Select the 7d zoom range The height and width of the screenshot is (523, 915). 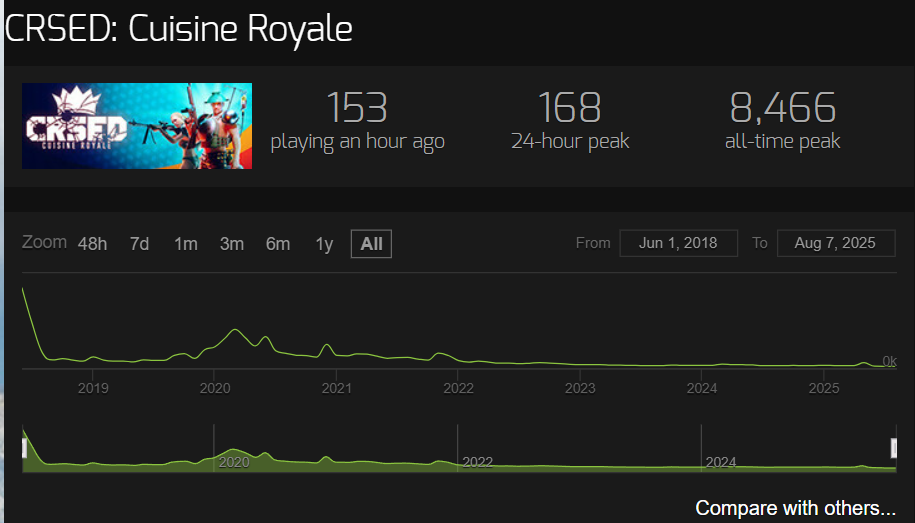click(139, 244)
